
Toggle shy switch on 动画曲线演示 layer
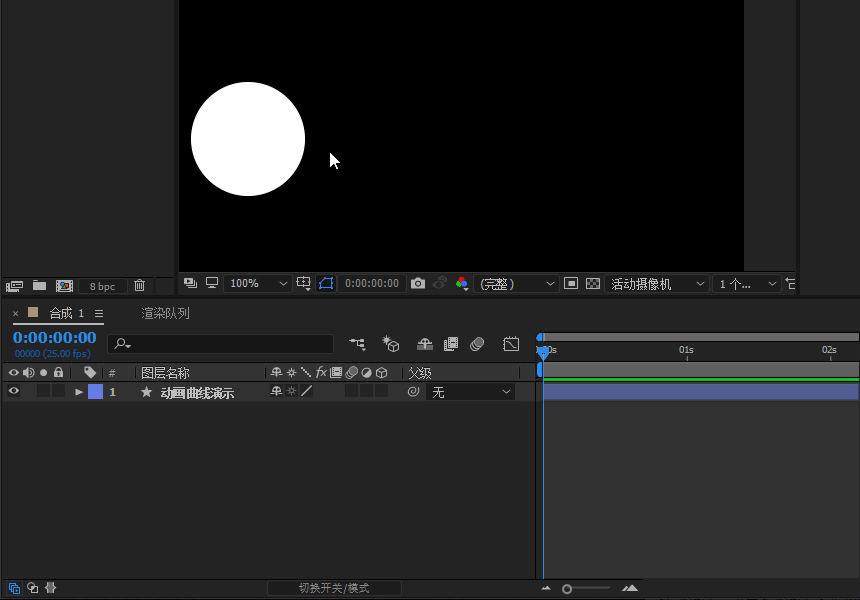click(276, 391)
